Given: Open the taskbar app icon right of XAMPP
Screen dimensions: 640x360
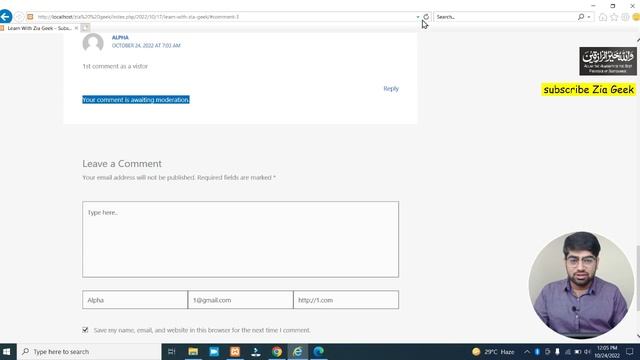Looking at the screenshot, I should tap(256, 351).
